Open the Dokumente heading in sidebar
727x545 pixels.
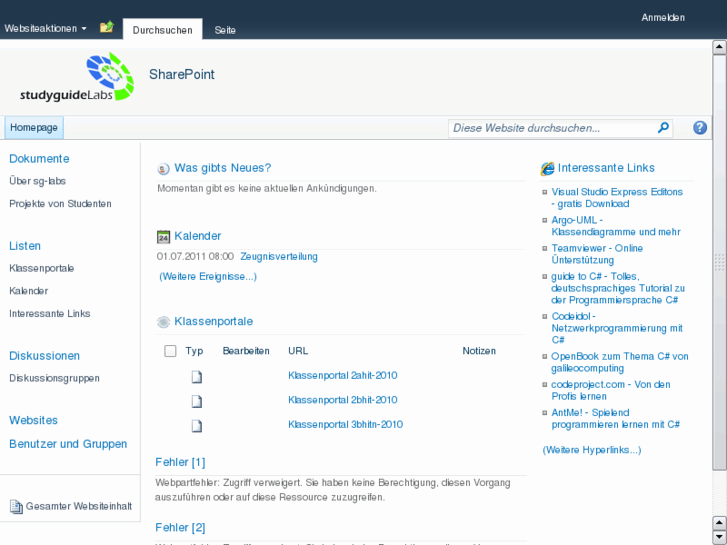[39, 159]
